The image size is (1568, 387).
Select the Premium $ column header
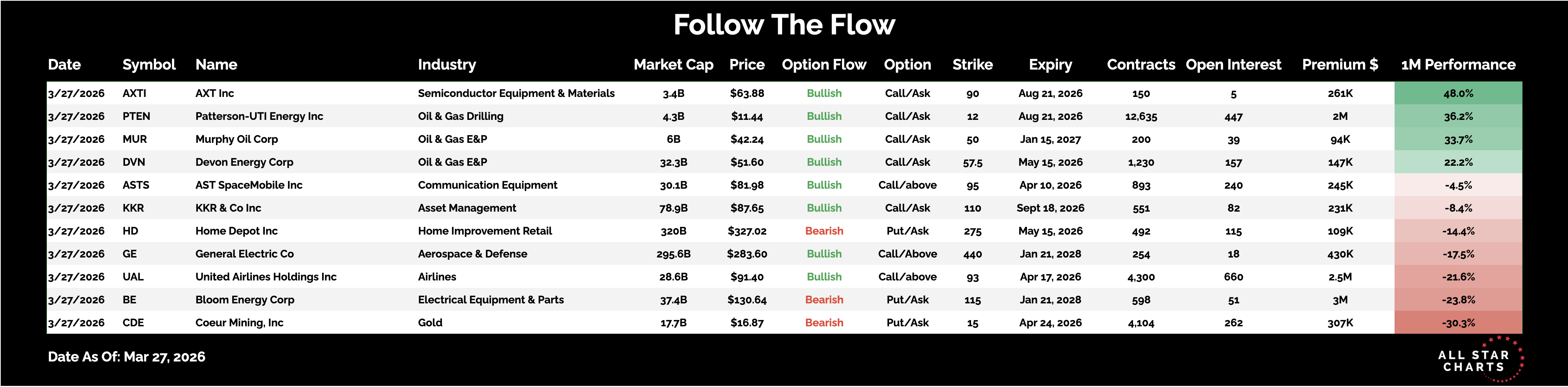pos(1340,65)
